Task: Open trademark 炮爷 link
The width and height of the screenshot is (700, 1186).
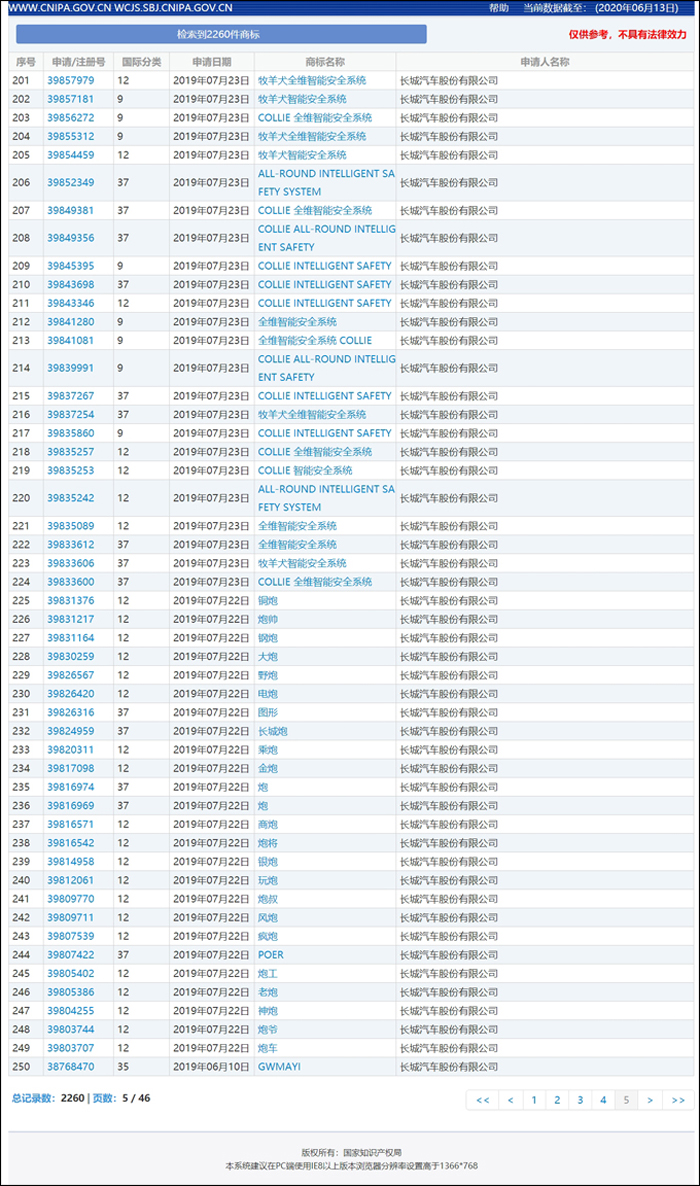Action: click(x=268, y=1029)
